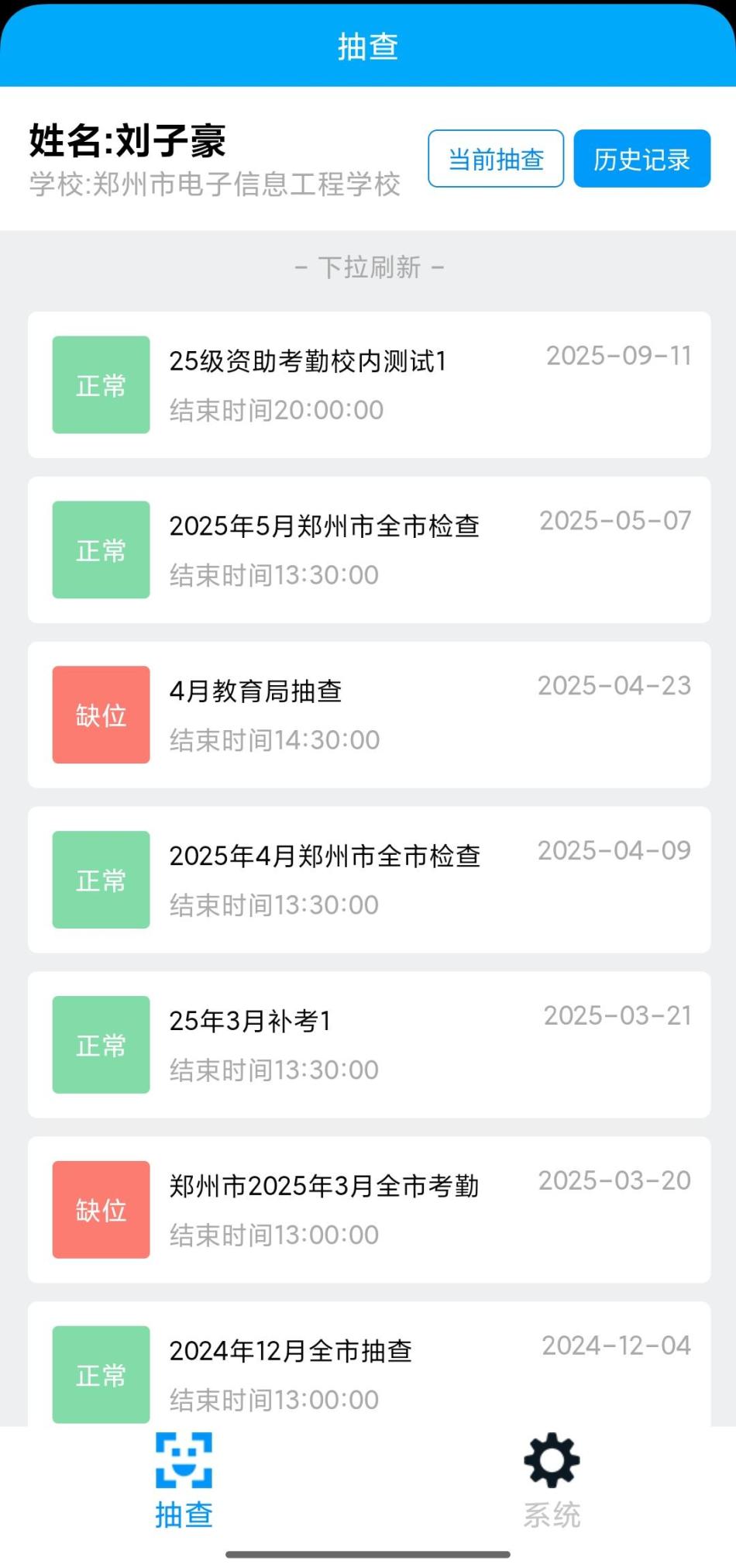736x1568 pixels.
Task: Tap green 正常 badge for 25级资助考勤校内测试1
Action: tap(101, 384)
